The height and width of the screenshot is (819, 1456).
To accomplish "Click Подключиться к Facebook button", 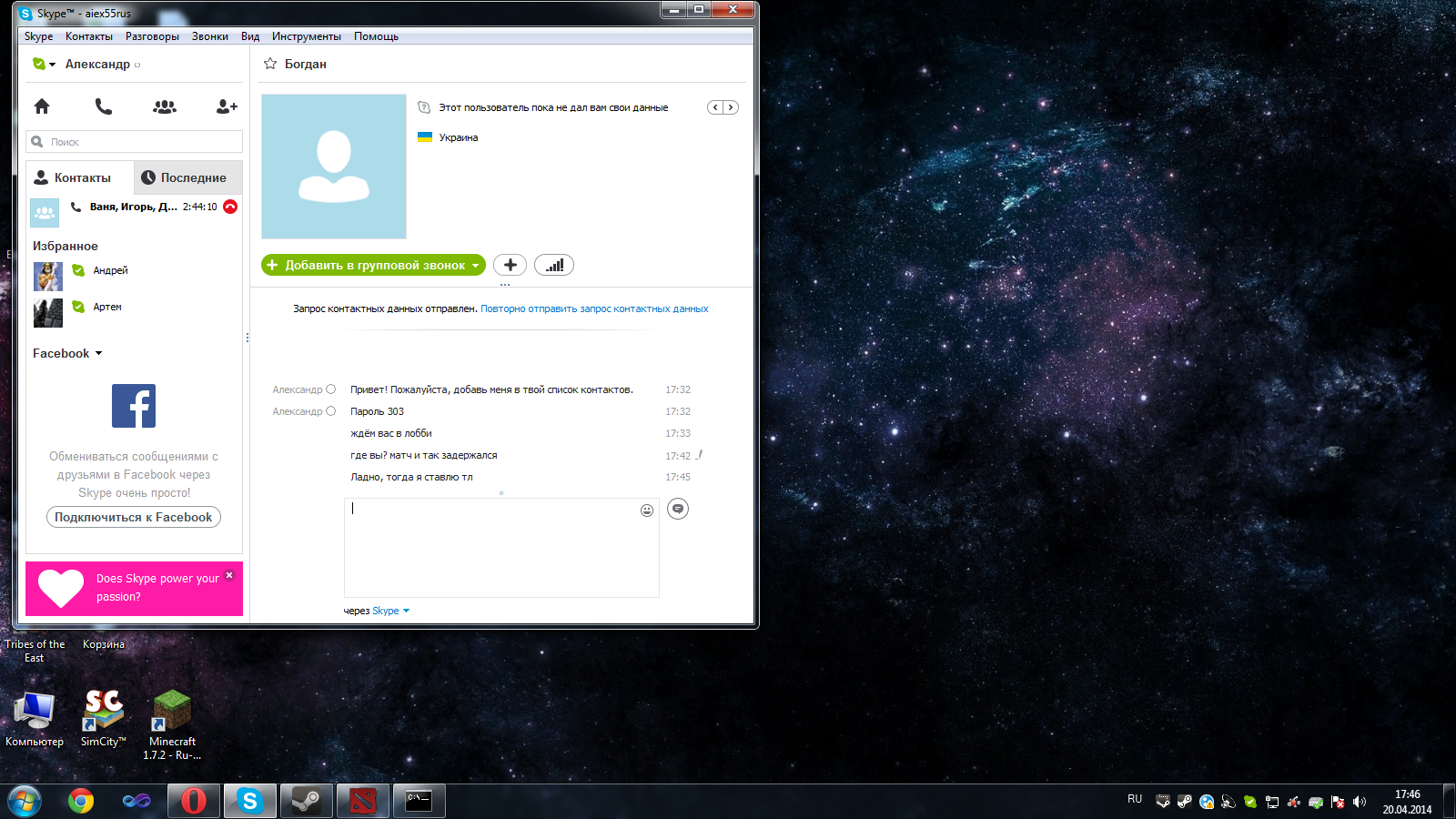I will [134, 517].
